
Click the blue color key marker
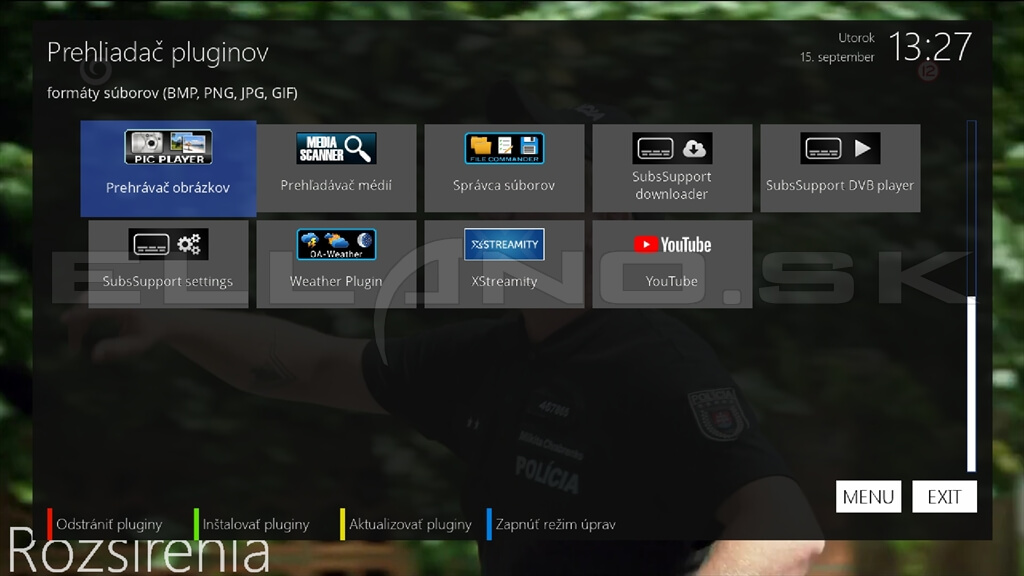489,524
